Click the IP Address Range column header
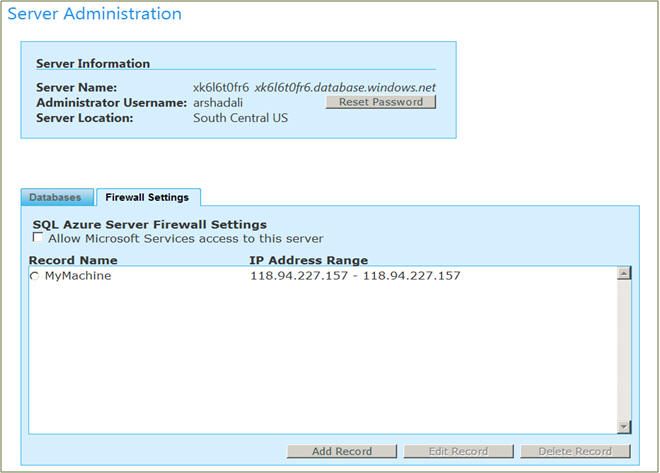660x473 pixels. (309, 260)
